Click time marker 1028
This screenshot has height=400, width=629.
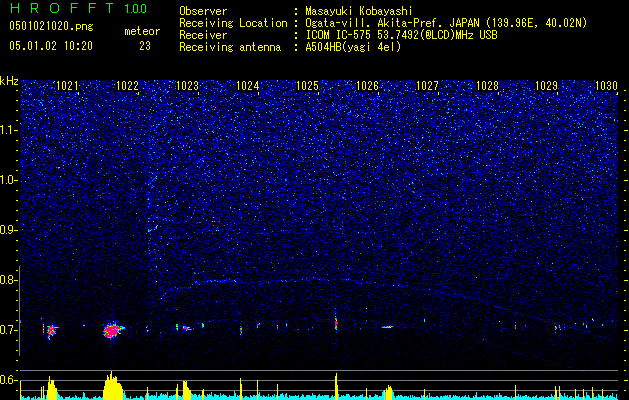click(487, 86)
